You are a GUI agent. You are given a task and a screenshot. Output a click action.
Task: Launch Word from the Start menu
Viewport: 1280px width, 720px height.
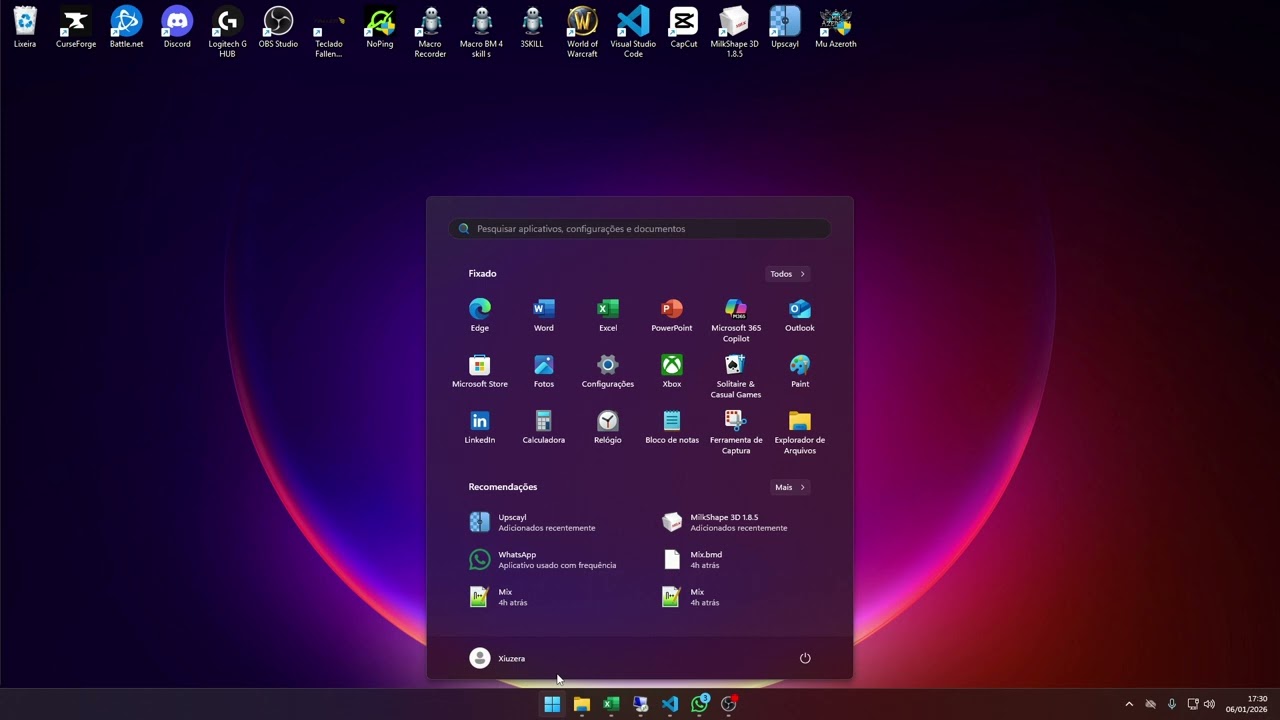pos(544,315)
